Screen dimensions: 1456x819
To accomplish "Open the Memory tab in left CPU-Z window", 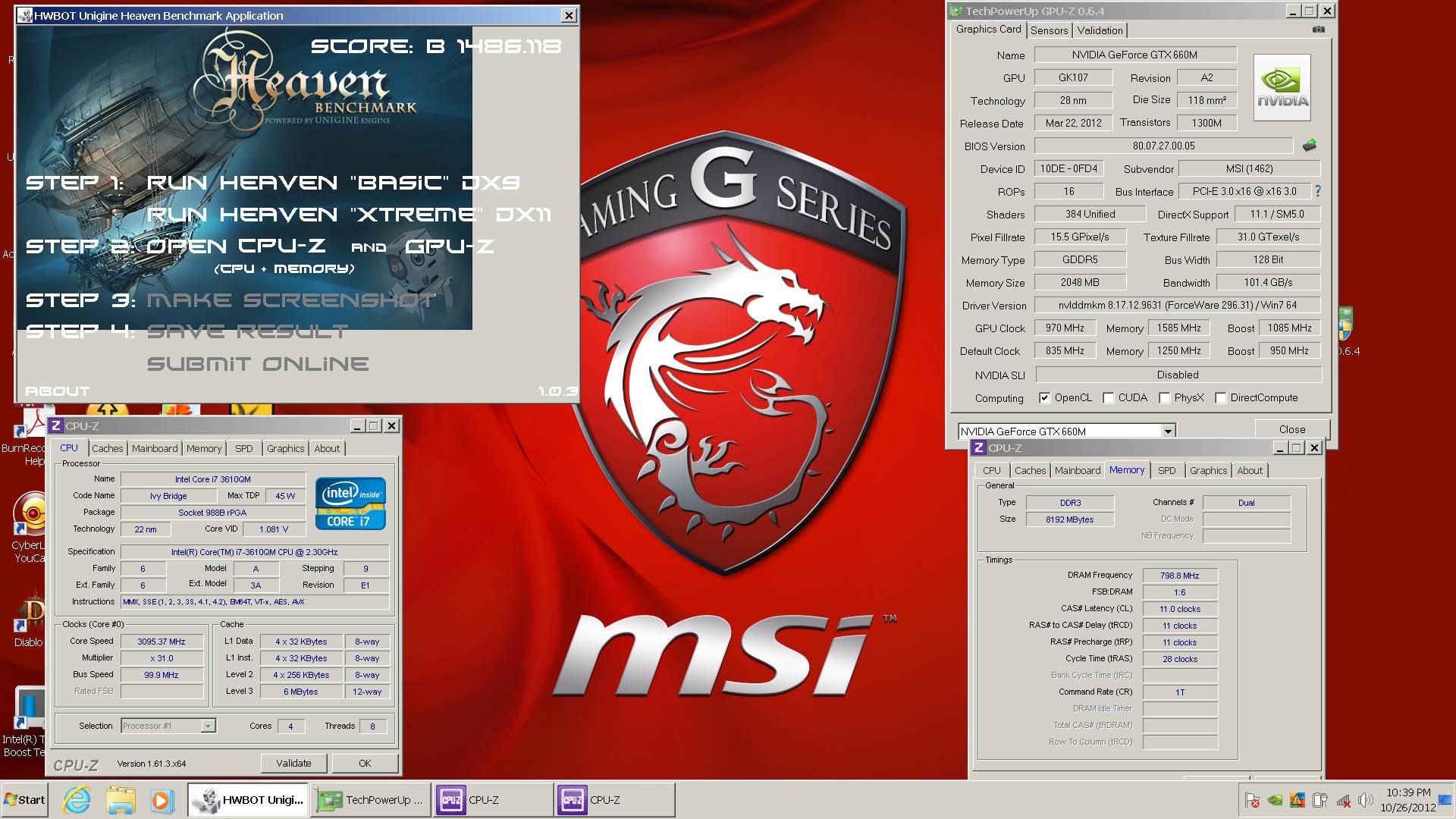I will (204, 448).
